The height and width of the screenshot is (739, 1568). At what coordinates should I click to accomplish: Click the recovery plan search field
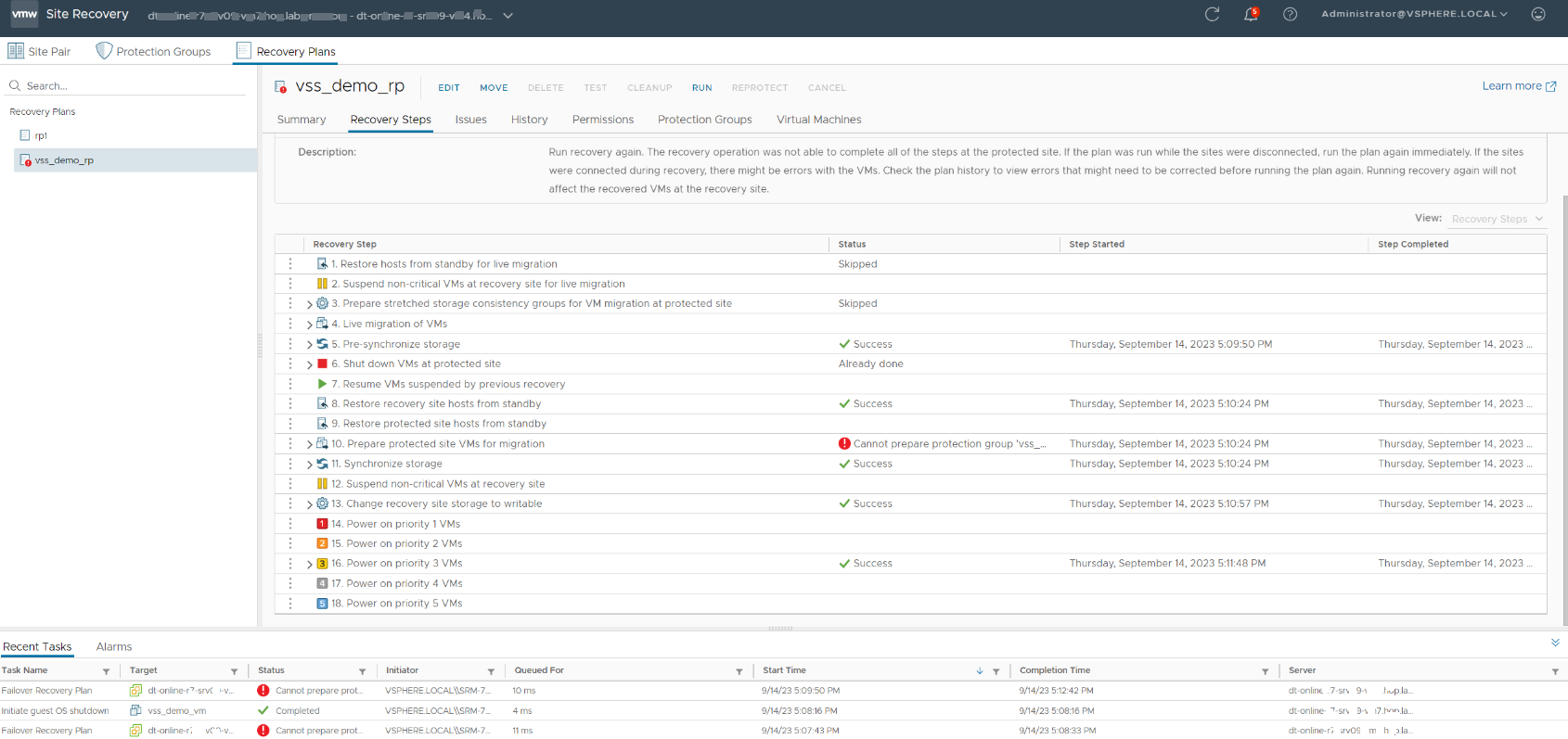130,86
